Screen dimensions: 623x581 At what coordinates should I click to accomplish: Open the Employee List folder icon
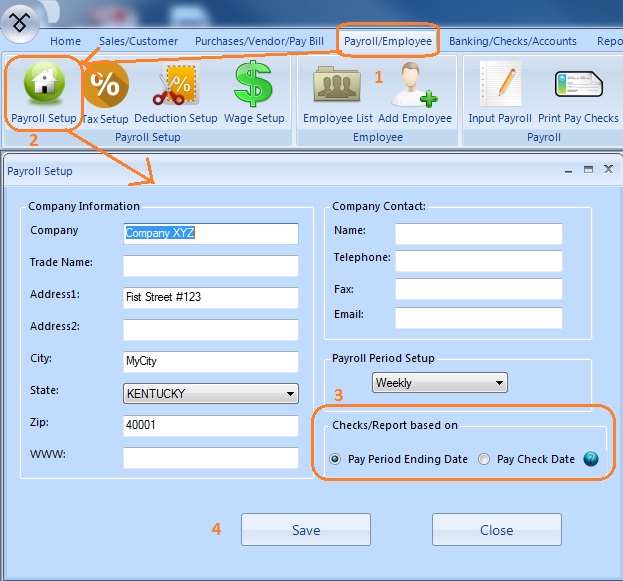pos(337,83)
